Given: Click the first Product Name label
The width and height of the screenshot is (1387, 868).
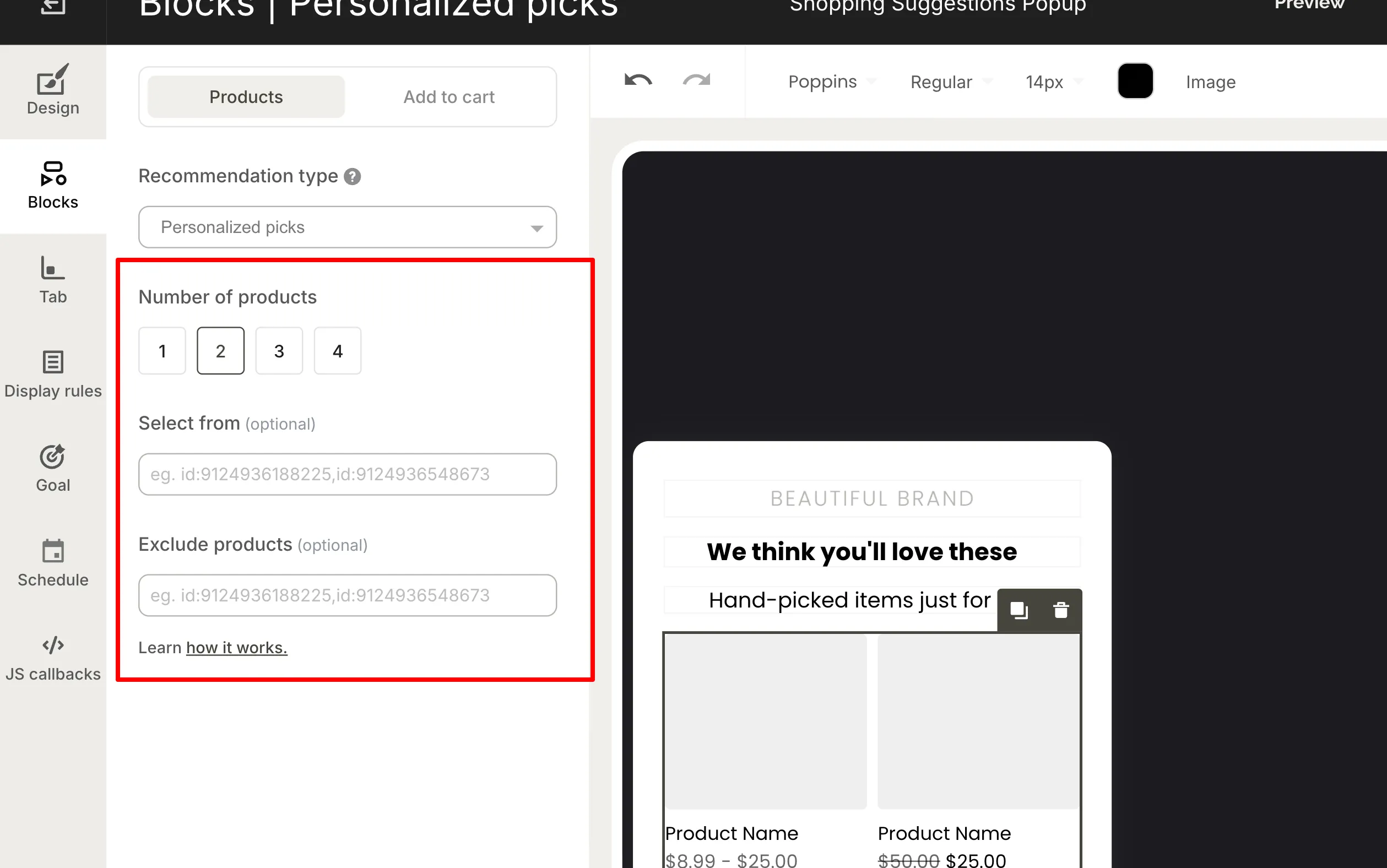Looking at the screenshot, I should pyautogui.click(x=732, y=833).
